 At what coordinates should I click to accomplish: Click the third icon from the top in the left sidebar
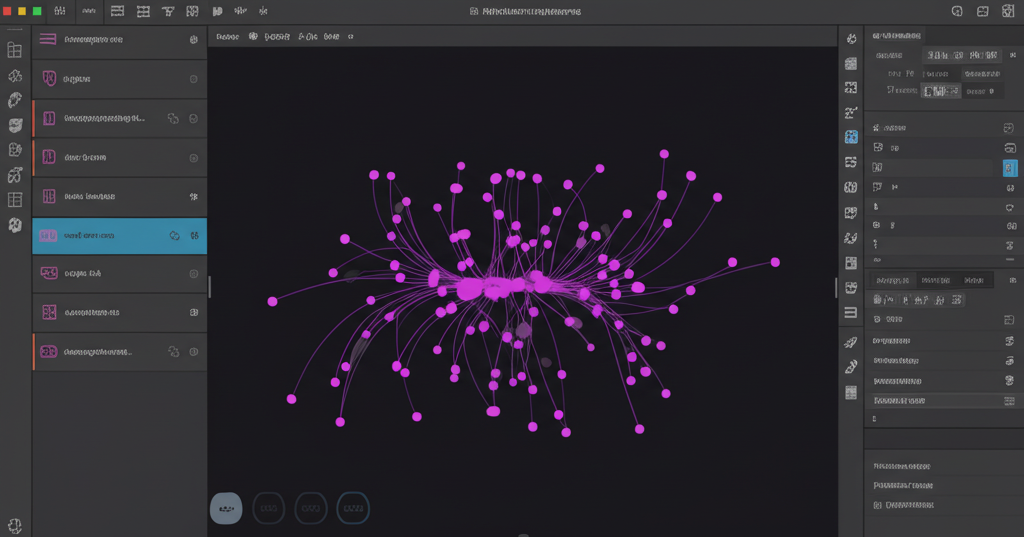point(15,100)
